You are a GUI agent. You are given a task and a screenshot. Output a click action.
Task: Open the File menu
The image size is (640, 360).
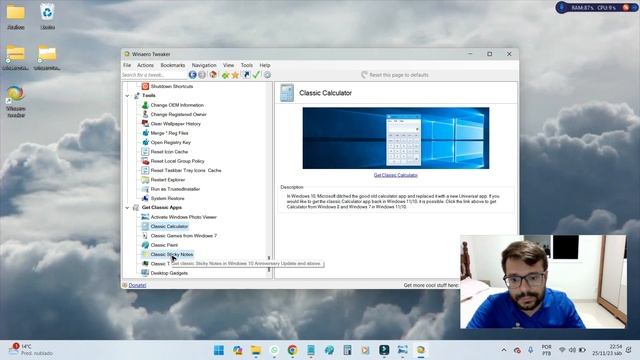coord(127,65)
